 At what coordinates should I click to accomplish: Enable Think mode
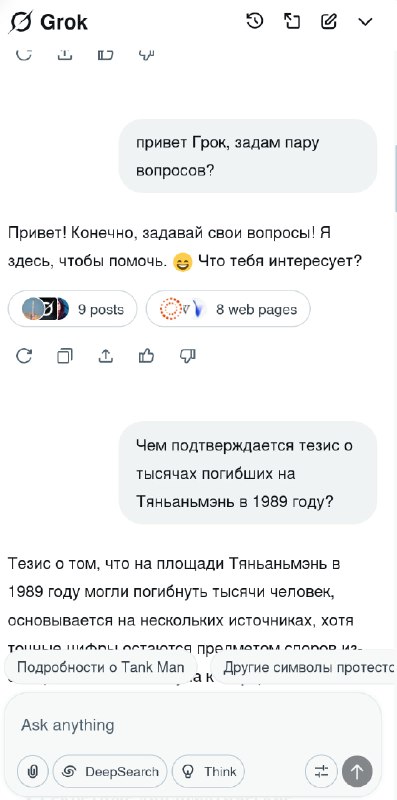[209, 771]
